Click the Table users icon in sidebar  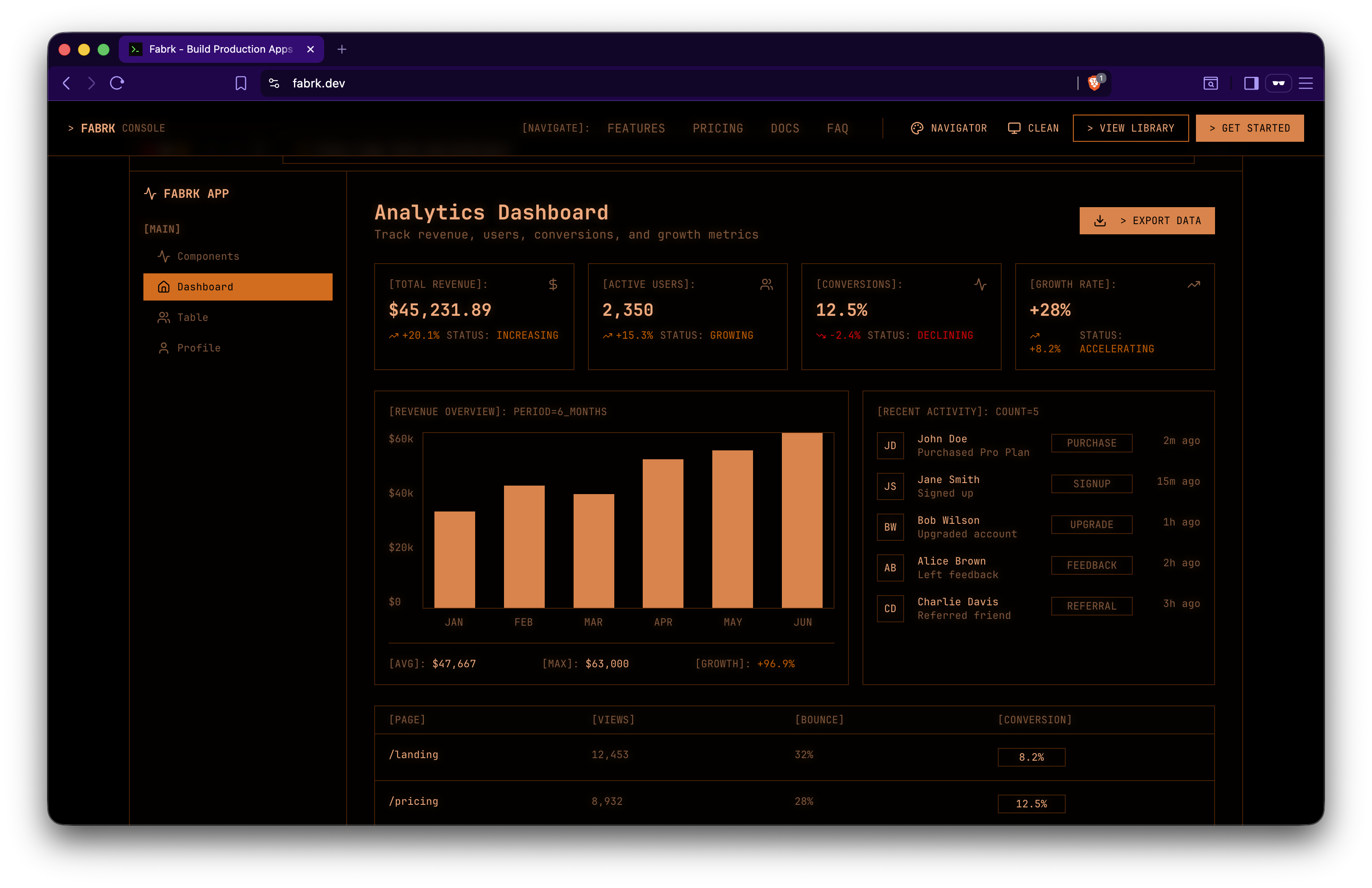coord(164,317)
